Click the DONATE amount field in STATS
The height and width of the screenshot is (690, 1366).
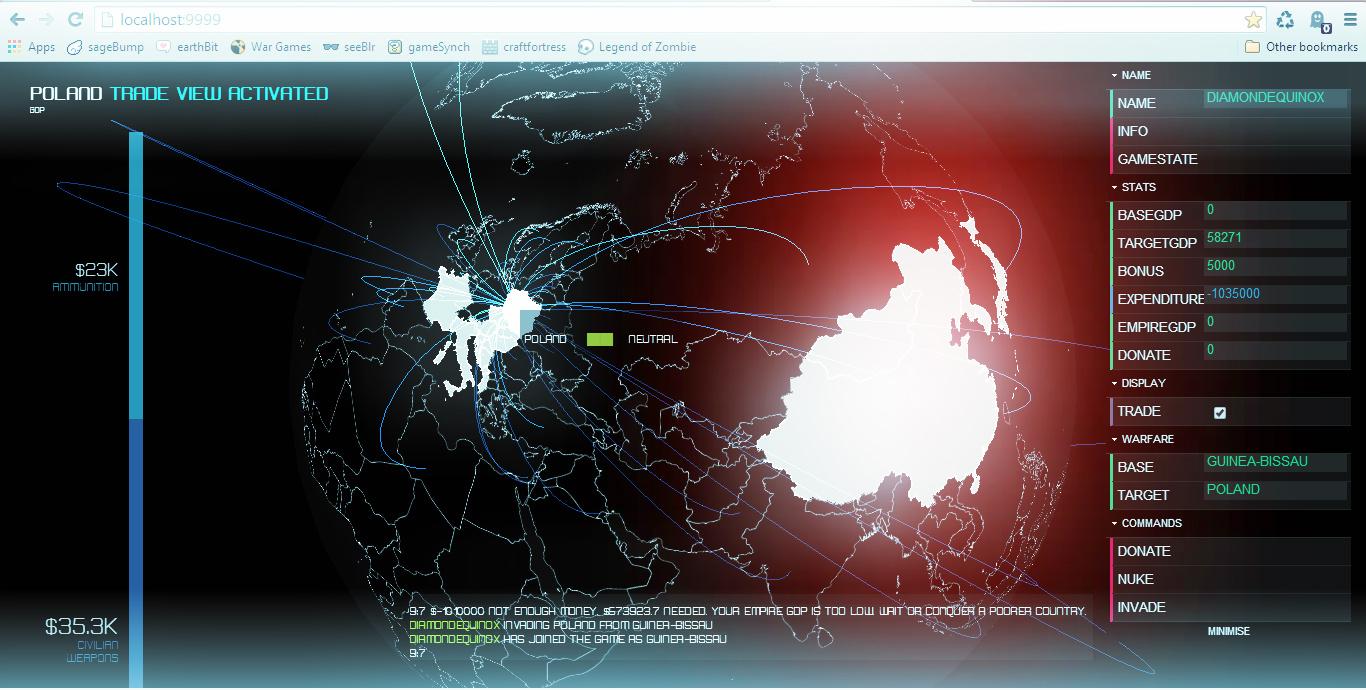[1275, 351]
